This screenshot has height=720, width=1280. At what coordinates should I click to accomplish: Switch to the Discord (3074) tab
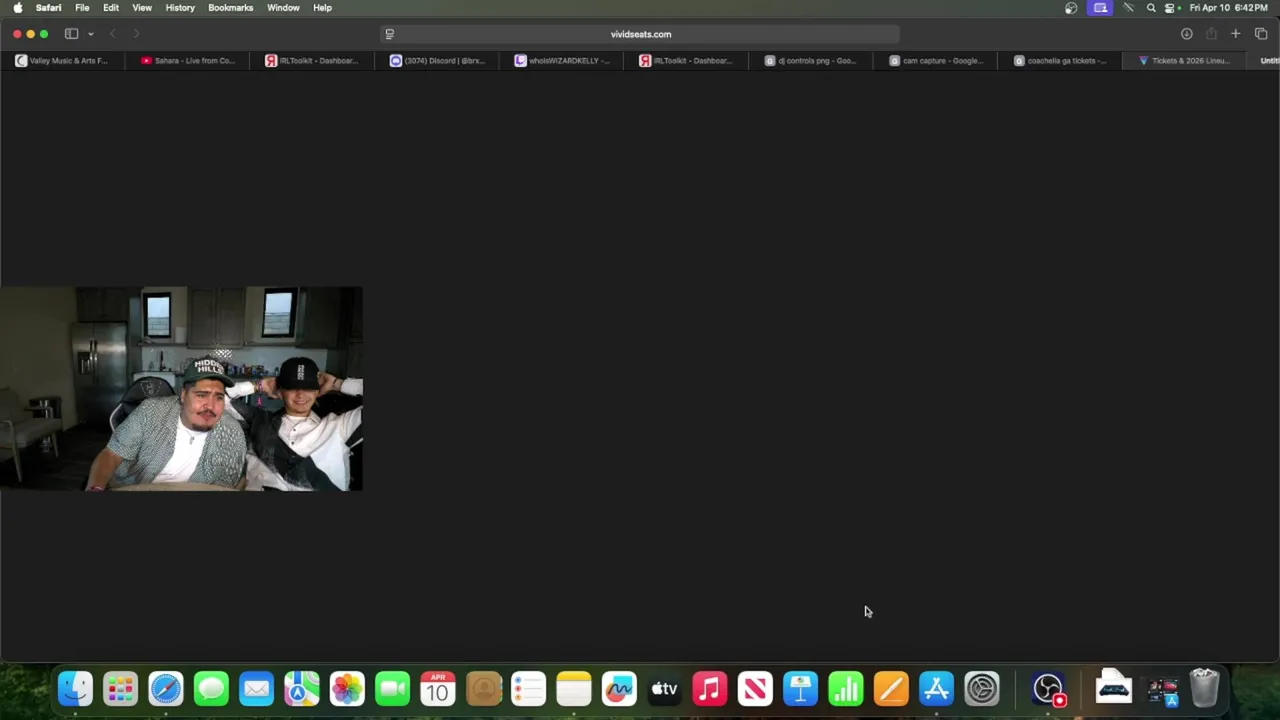click(x=438, y=61)
